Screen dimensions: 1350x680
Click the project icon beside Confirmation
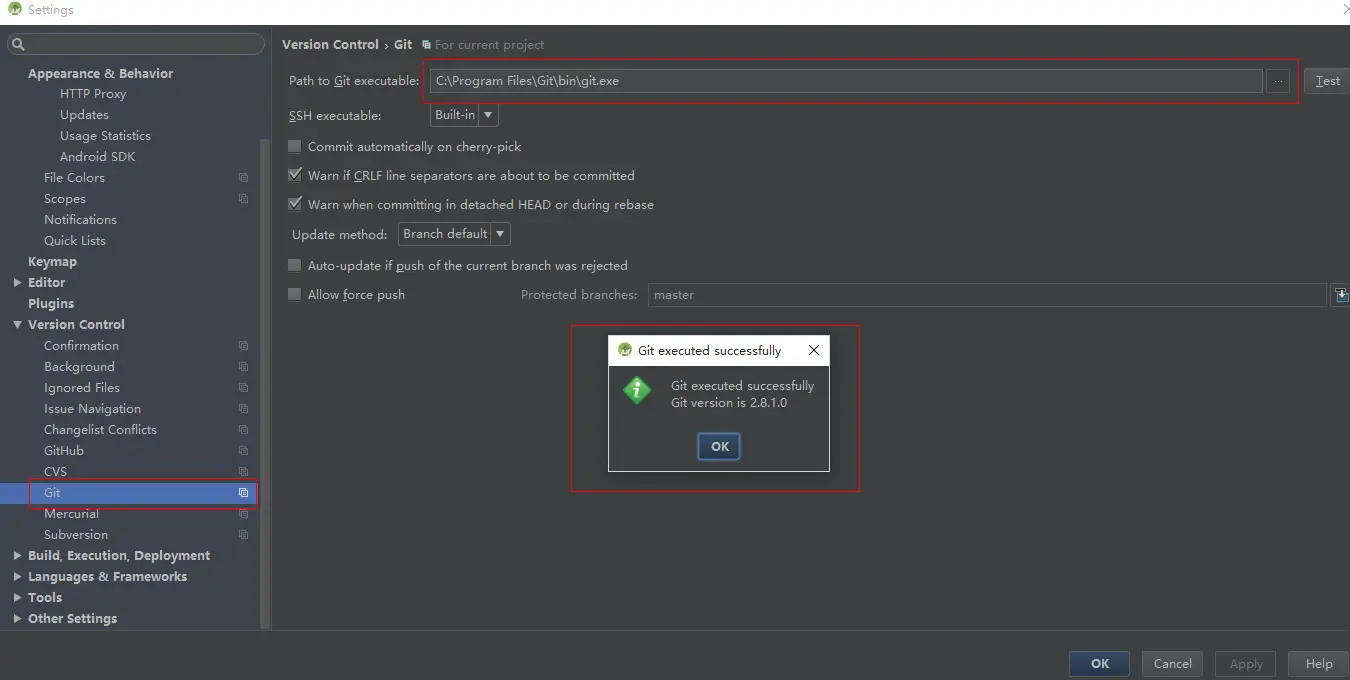coord(243,346)
